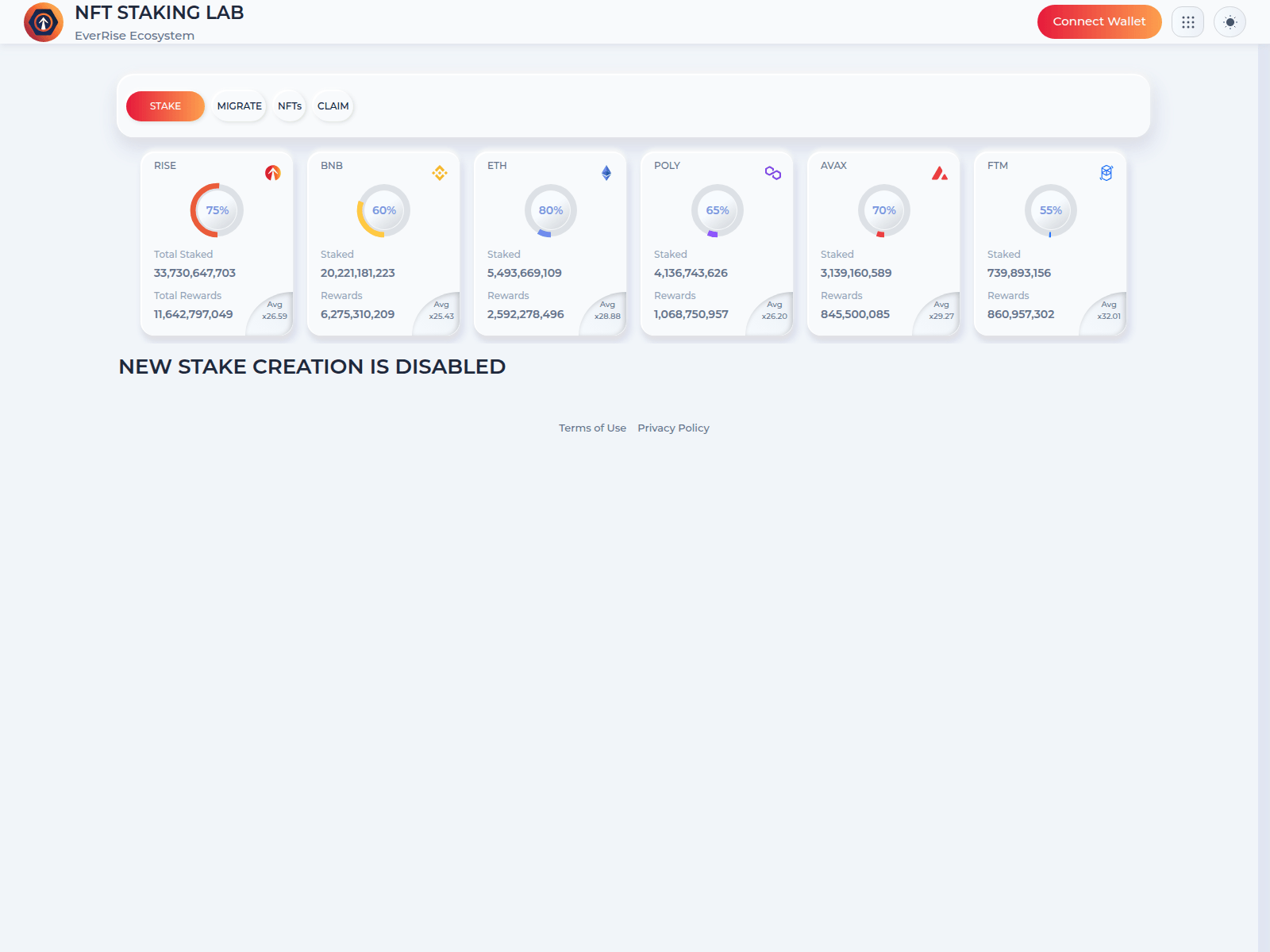Switch to the MIGRATE tab
Screen dimensions: 1270x952
pos(239,106)
